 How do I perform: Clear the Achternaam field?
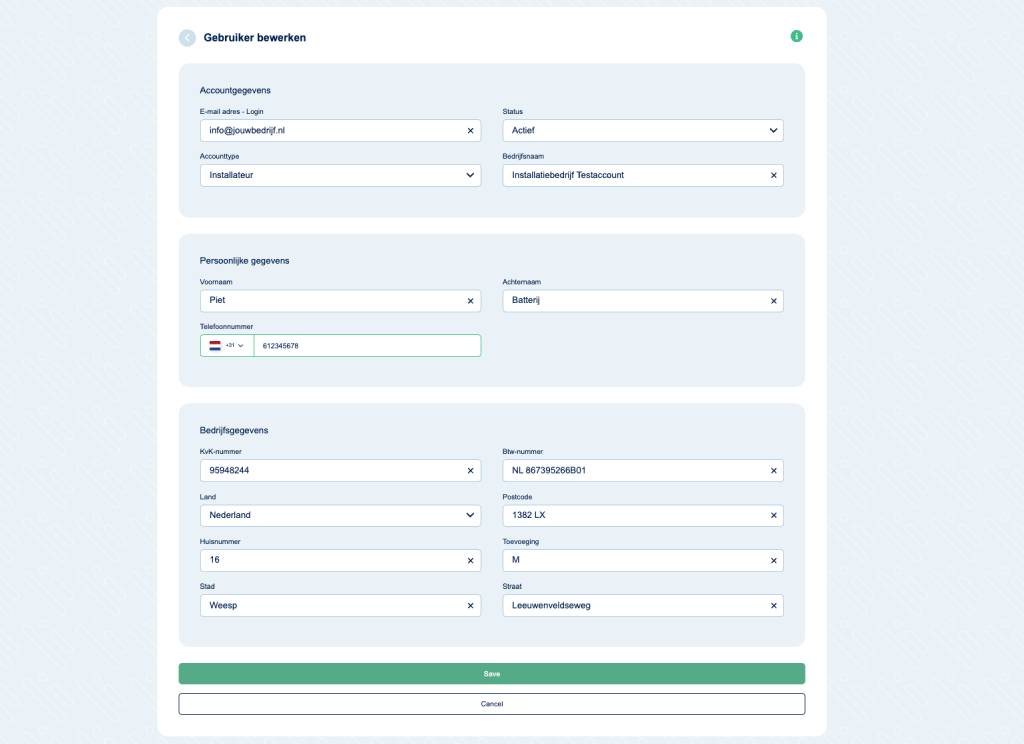(x=773, y=301)
